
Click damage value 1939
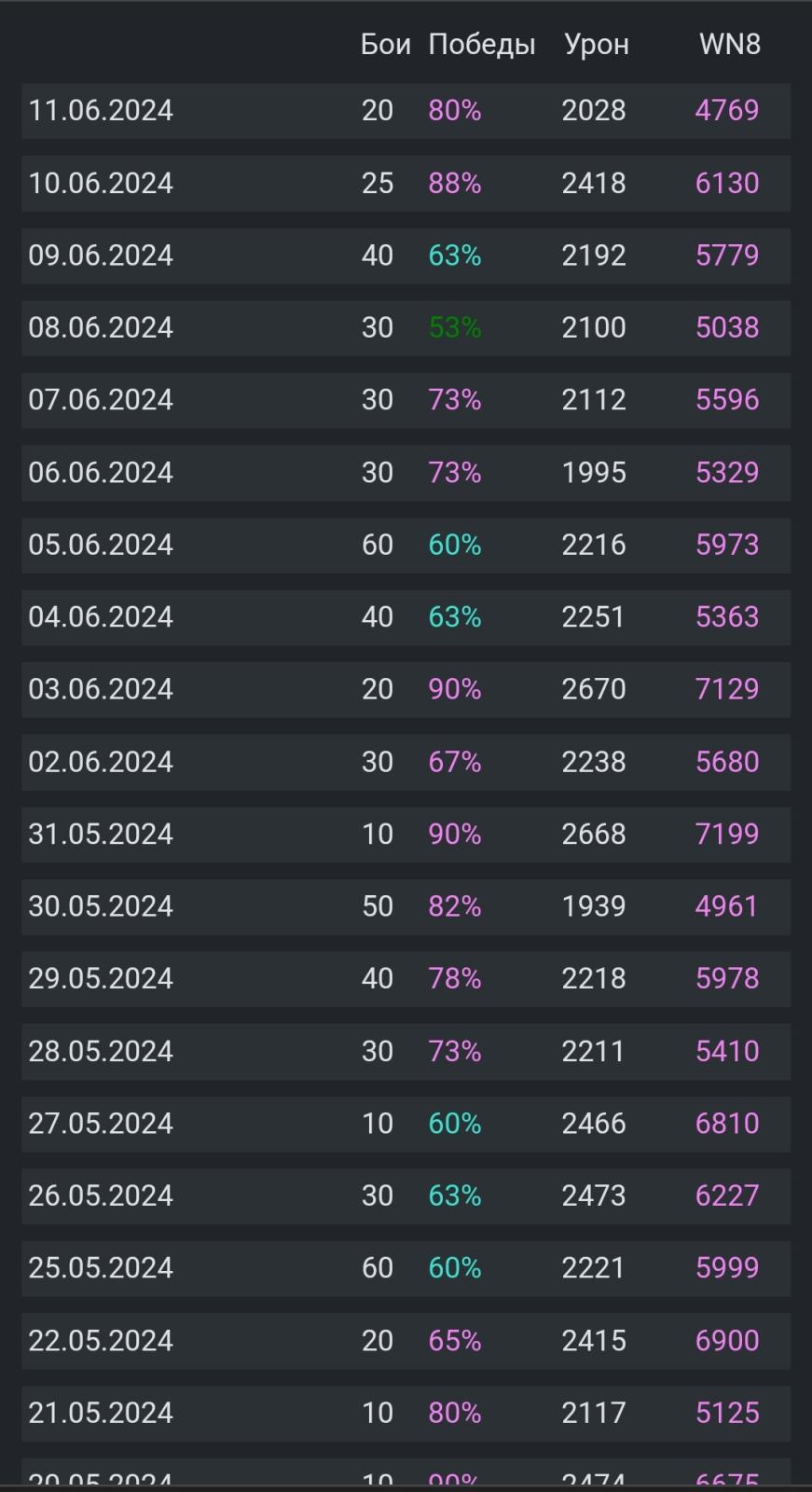point(593,906)
